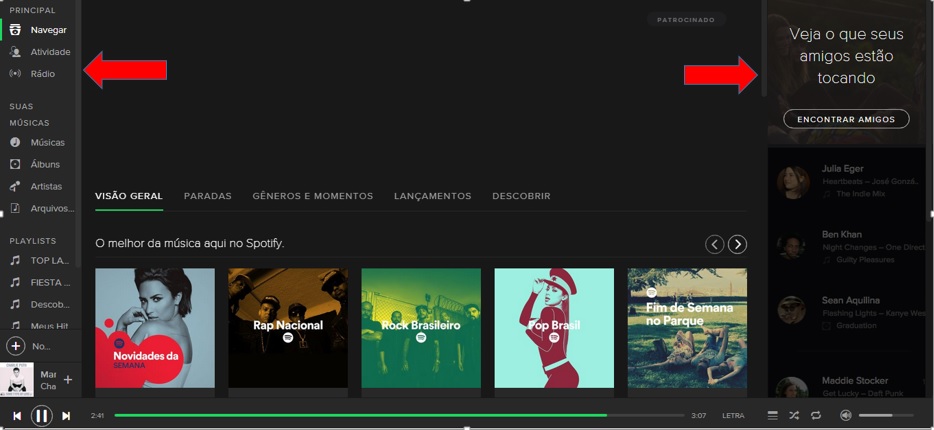The height and width of the screenshot is (430, 934).
Task: Open the Pop Brasil playlist cover
Action: coord(554,328)
